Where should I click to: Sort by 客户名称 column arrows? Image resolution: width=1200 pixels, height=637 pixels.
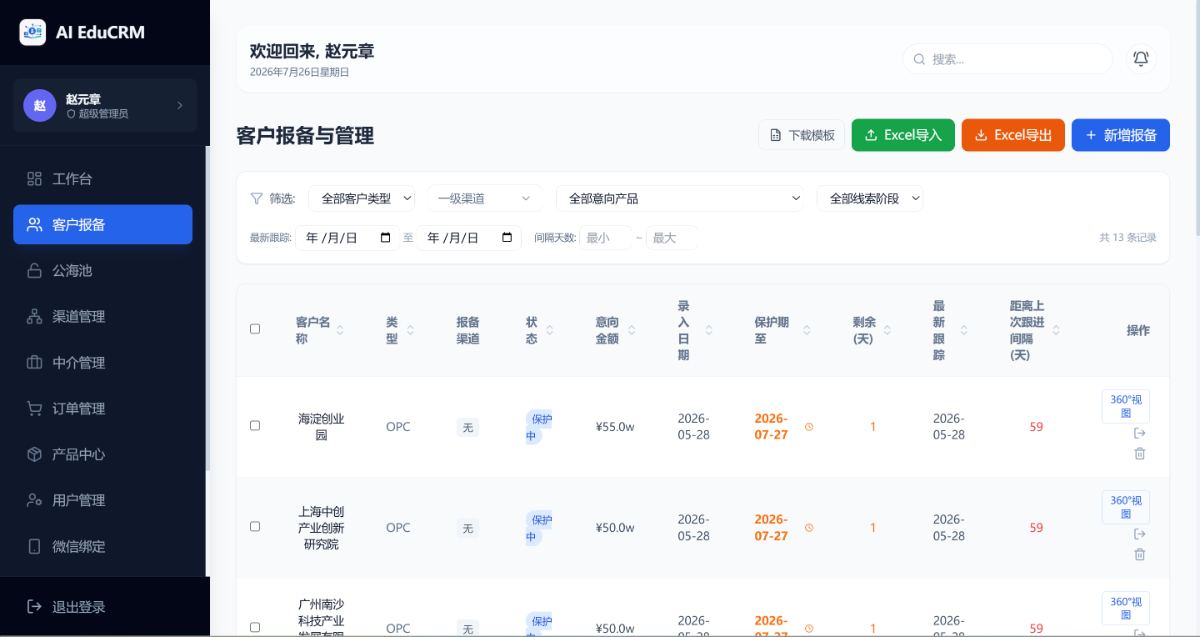[339, 330]
